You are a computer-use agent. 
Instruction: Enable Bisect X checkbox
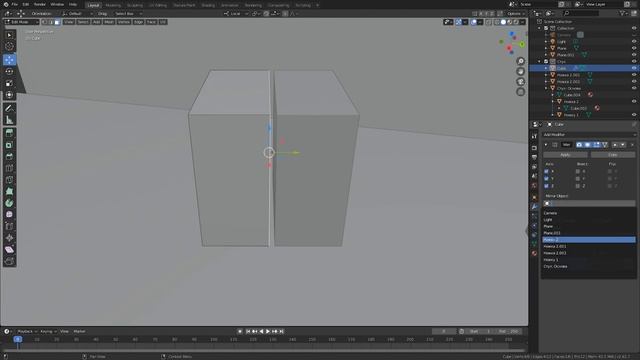[x=578, y=171]
